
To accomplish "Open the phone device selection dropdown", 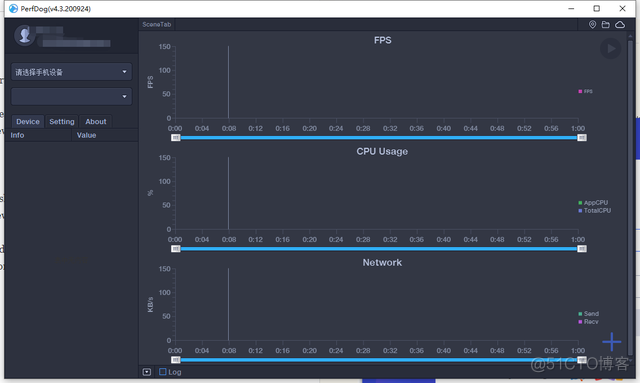I will point(71,72).
